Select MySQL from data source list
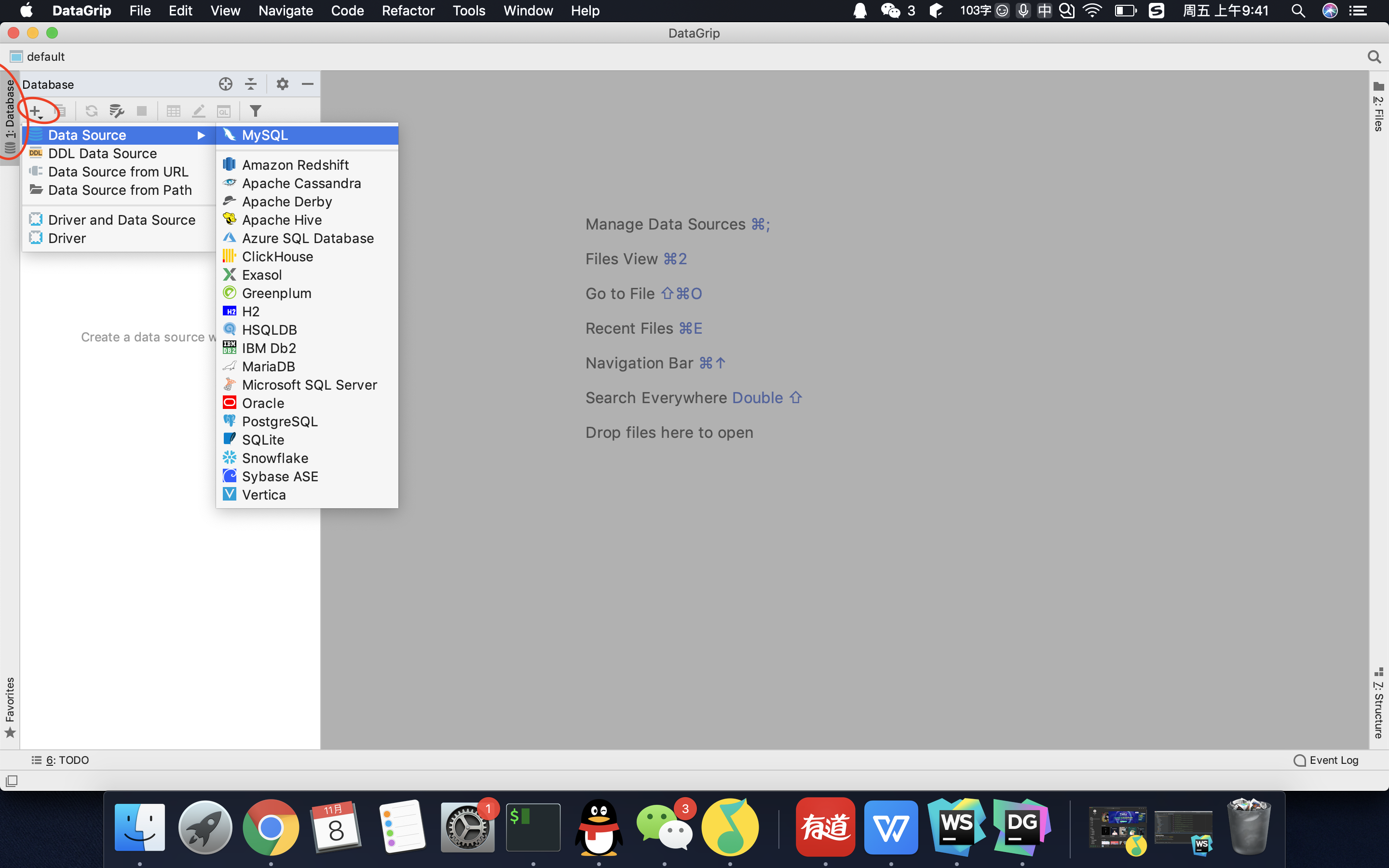 (265, 136)
